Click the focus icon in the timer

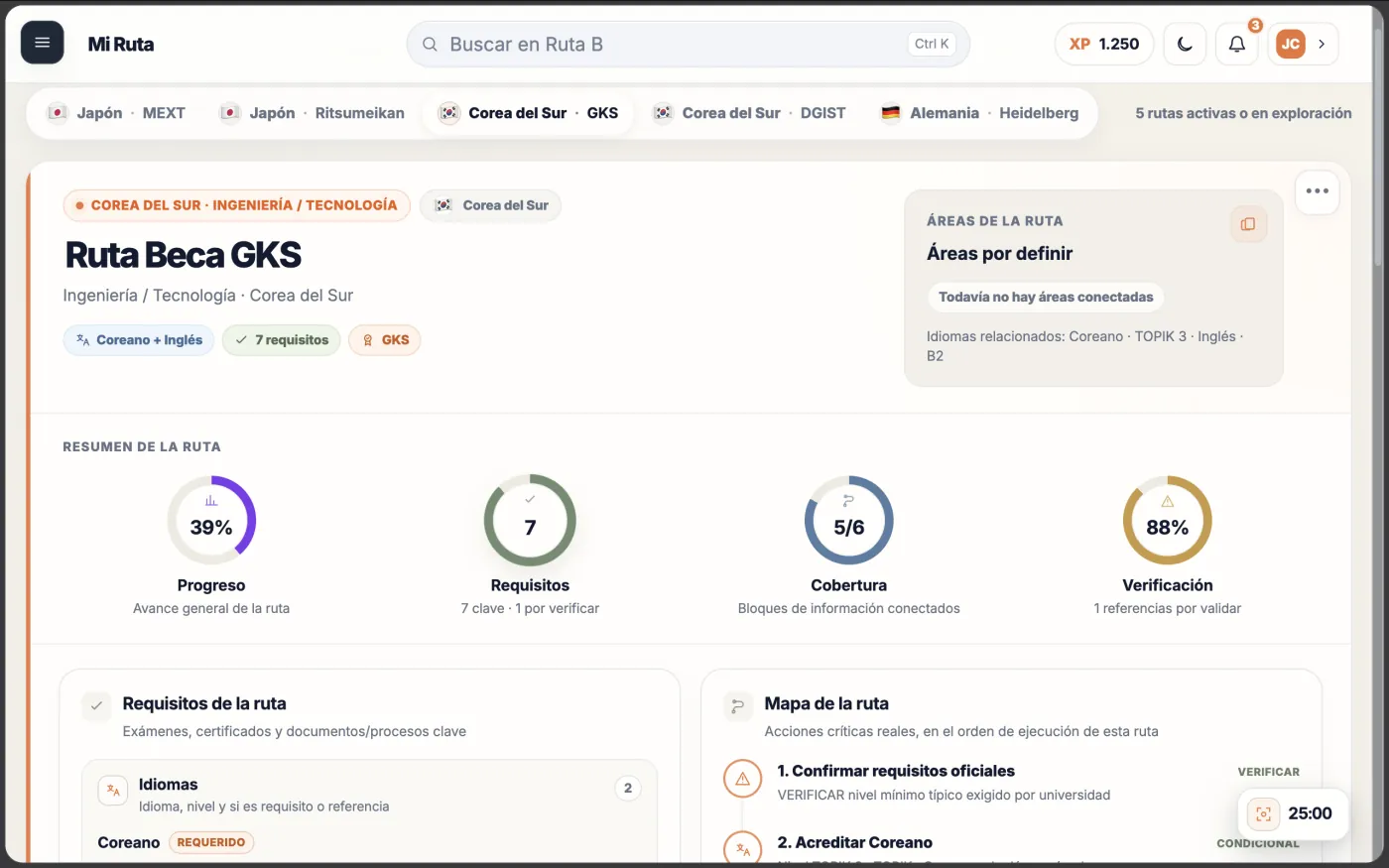(1263, 814)
